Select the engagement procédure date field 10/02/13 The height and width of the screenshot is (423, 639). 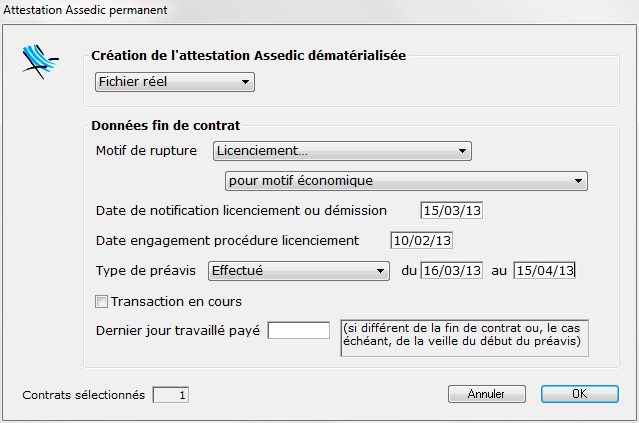[421, 240]
